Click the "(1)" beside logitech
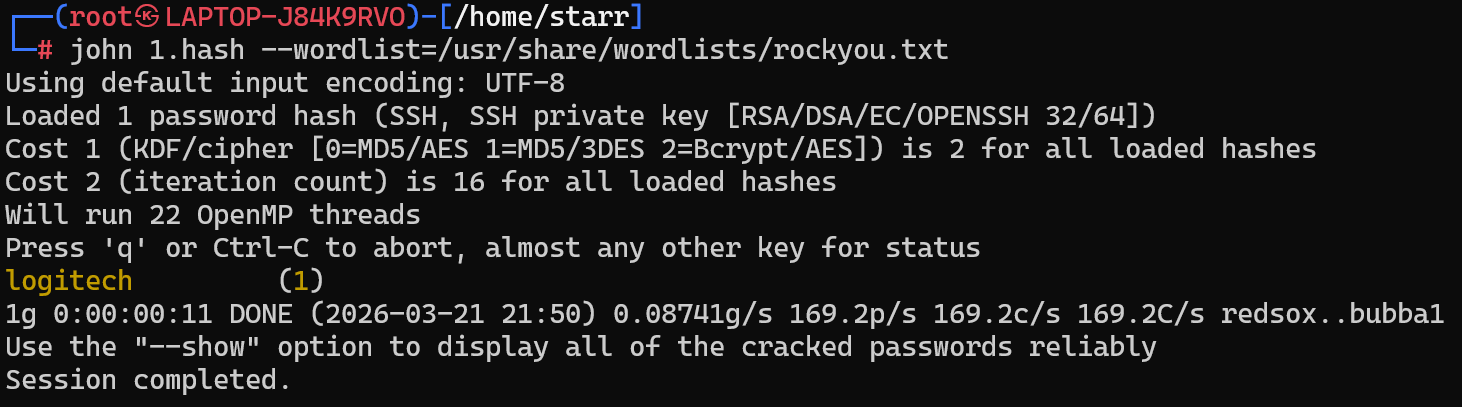The height and width of the screenshot is (407, 1462). 301,281
